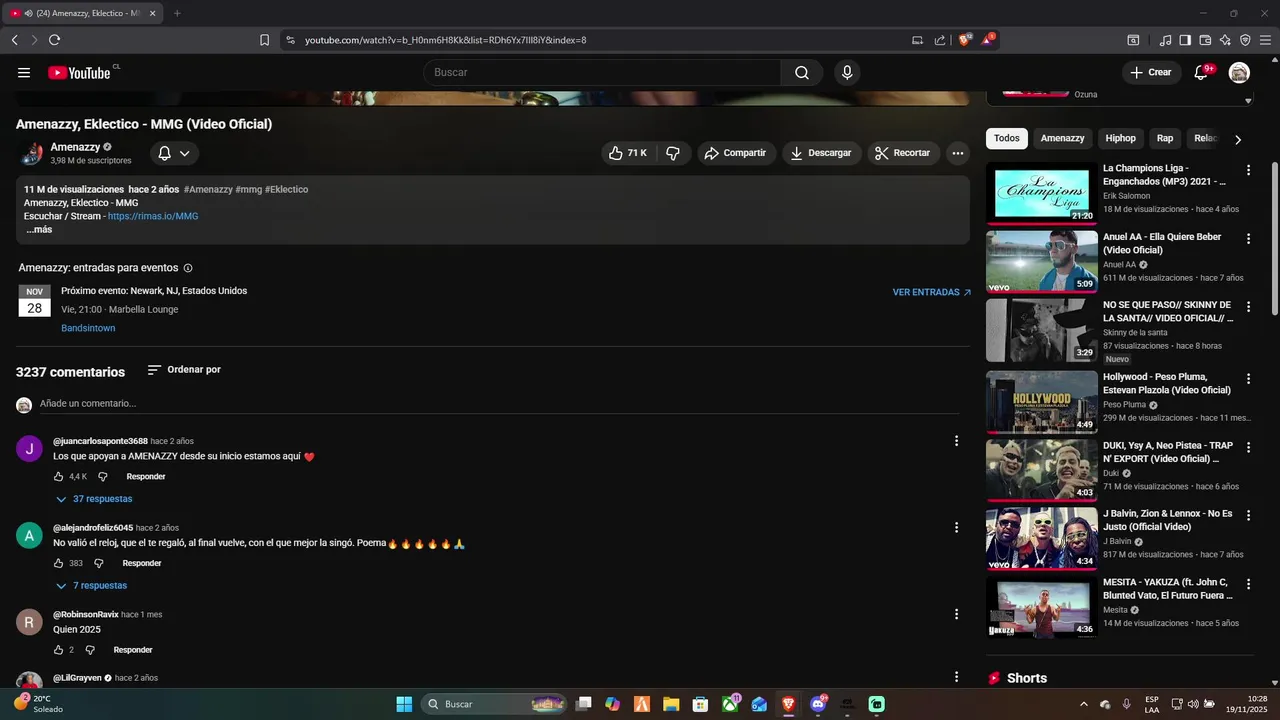Screen dimensions: 1280x720
Task: Open the video's more actions menu
Action: click(958, 153)
